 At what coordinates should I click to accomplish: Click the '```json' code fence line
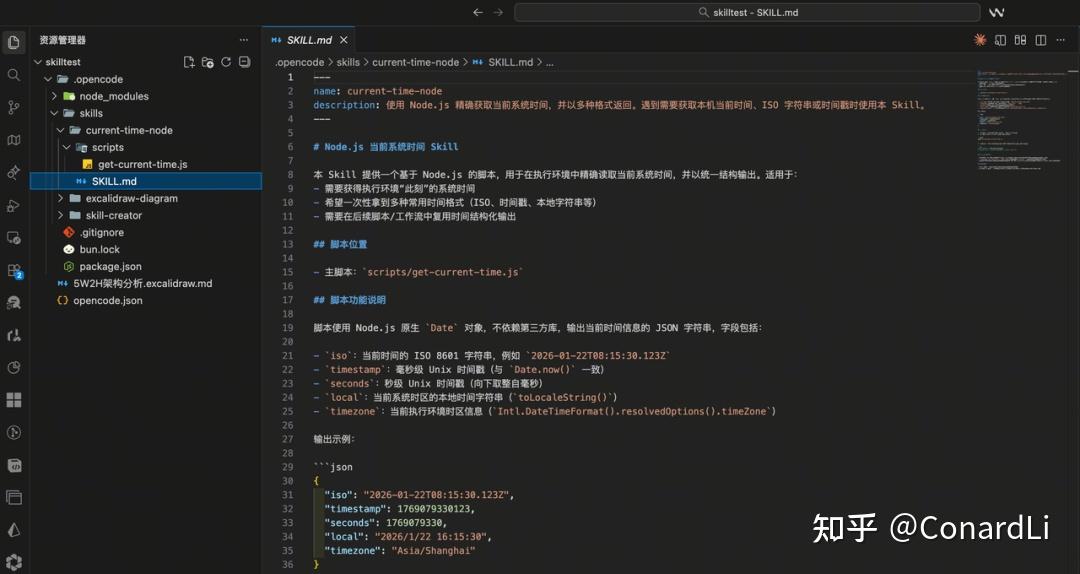click(333, 467)
